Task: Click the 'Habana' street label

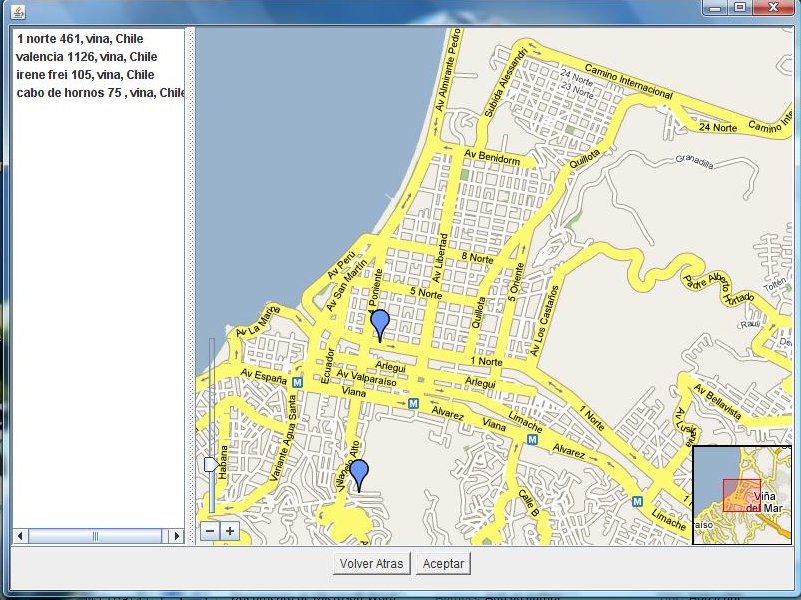Action: (x=223, y=462)
